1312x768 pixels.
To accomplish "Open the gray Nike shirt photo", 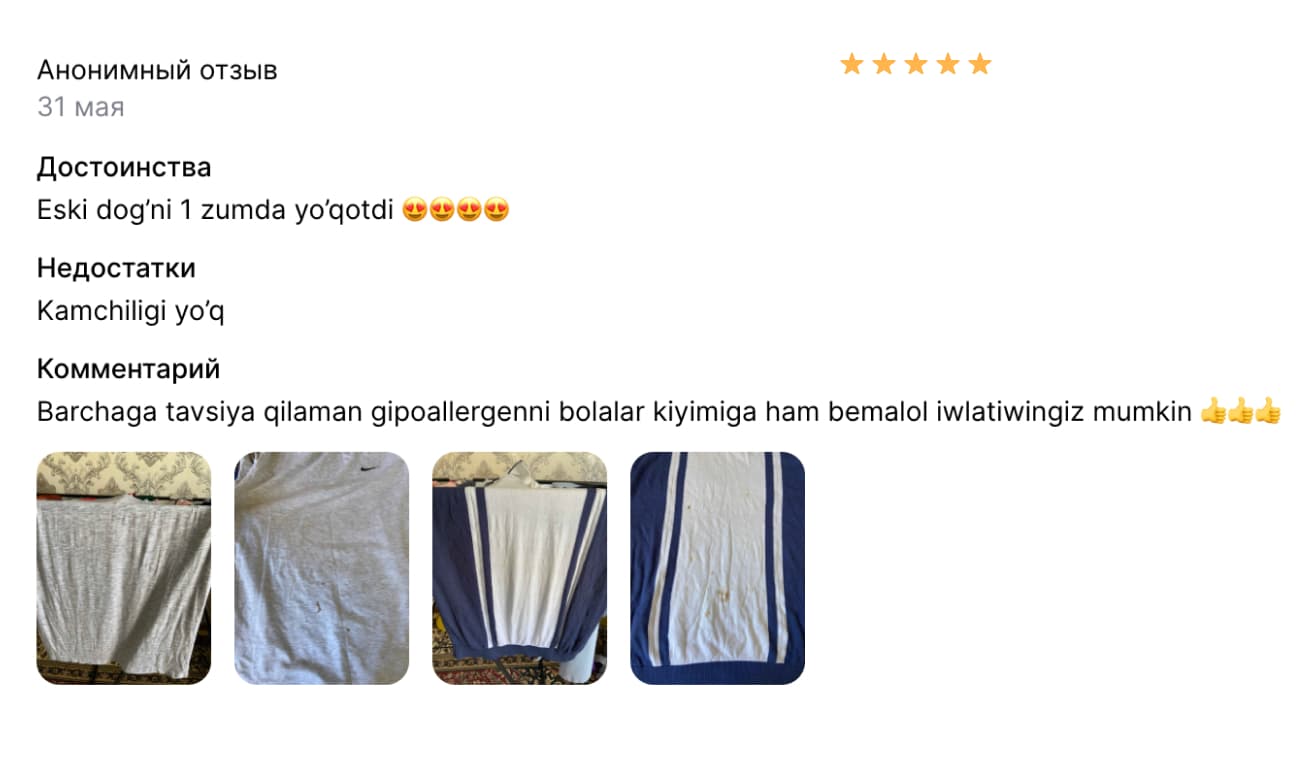I will 322,568.
